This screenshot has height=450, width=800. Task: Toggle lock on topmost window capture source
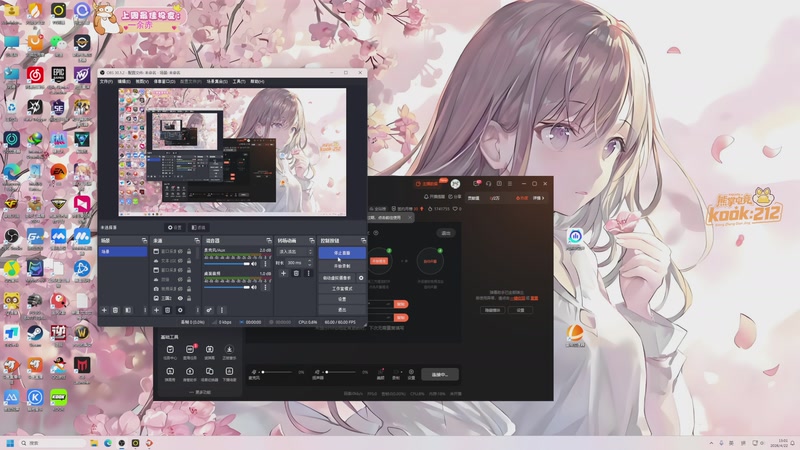189,252
